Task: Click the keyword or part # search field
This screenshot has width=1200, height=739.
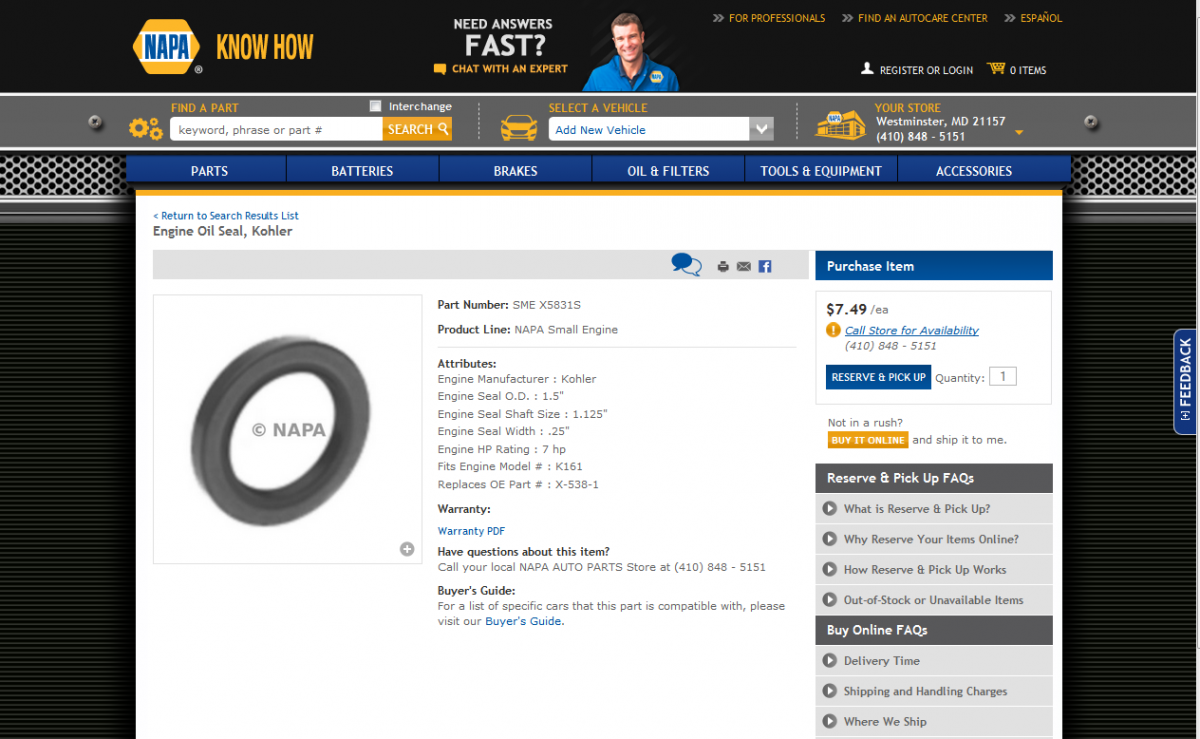Action: tap(276, 129)
